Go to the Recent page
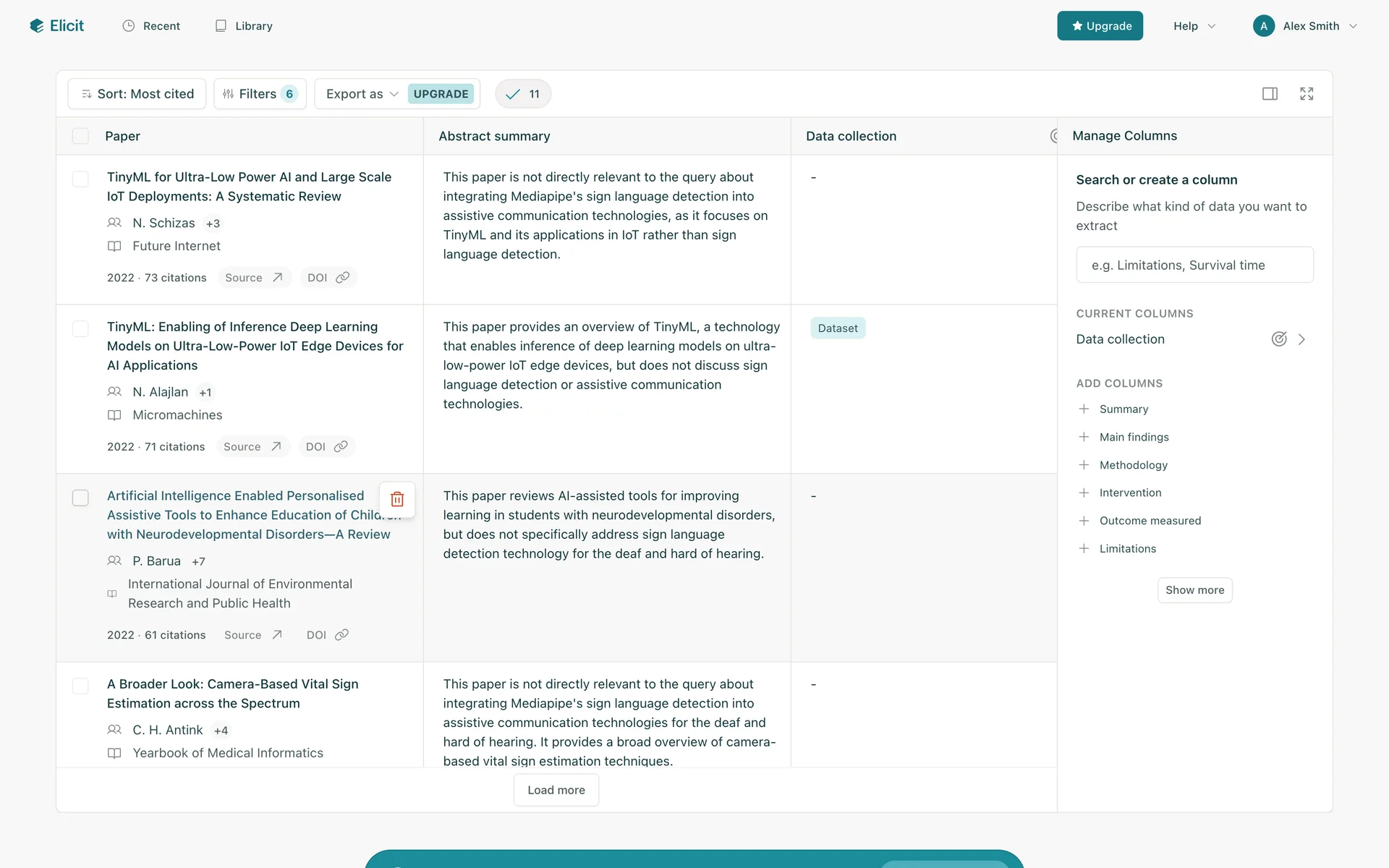Image resolution: width=1389 pixels, height=868 pixels. click(151, 26)
